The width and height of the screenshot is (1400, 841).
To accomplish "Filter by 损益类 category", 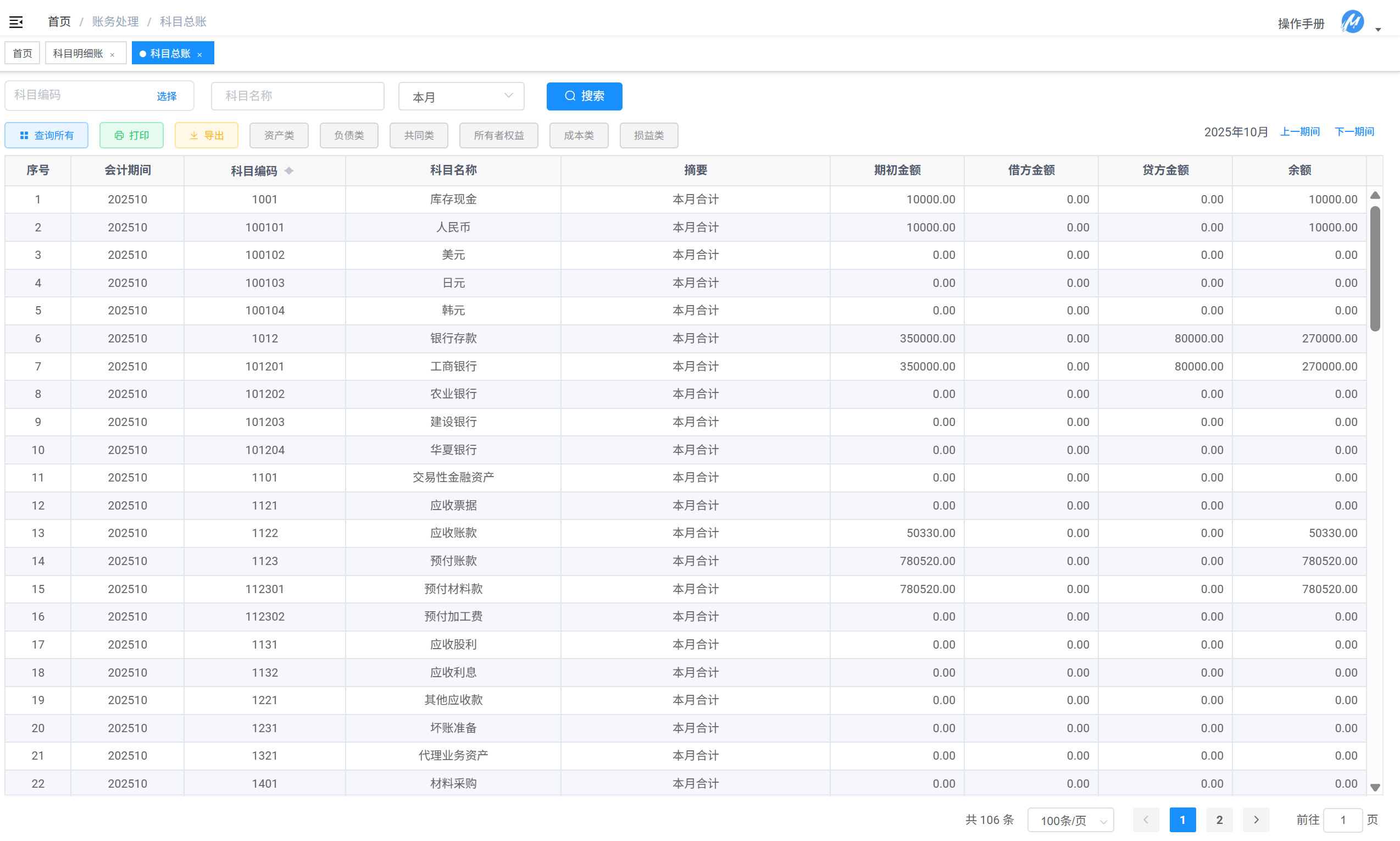I will pos(648,135).
